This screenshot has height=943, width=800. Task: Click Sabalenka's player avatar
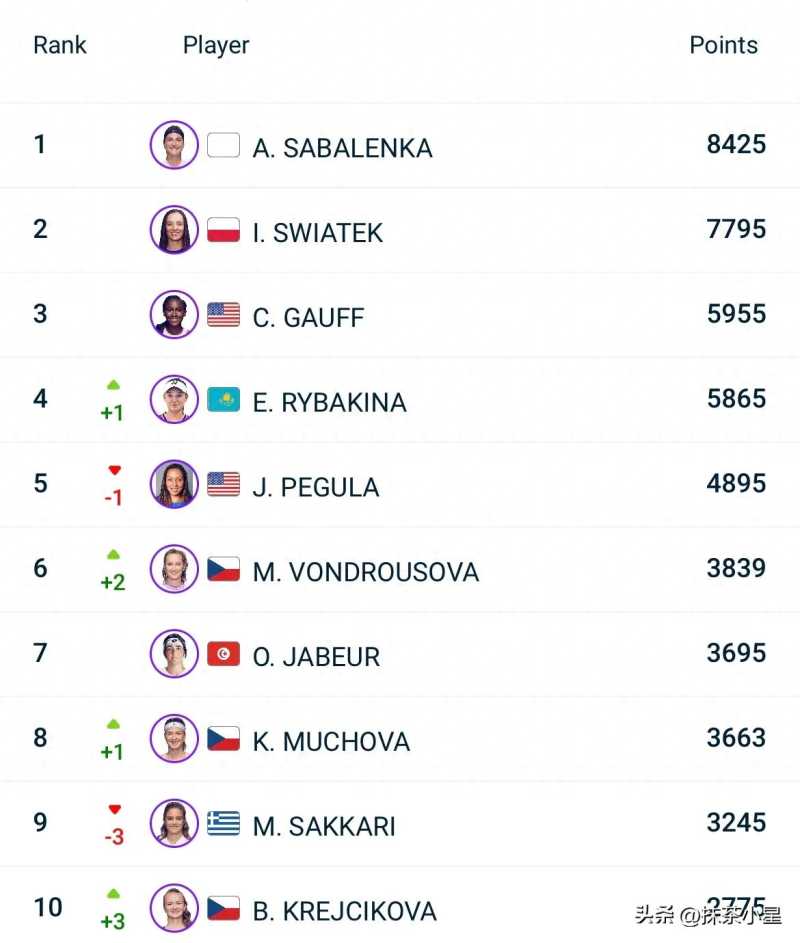(x=174, y=145)
